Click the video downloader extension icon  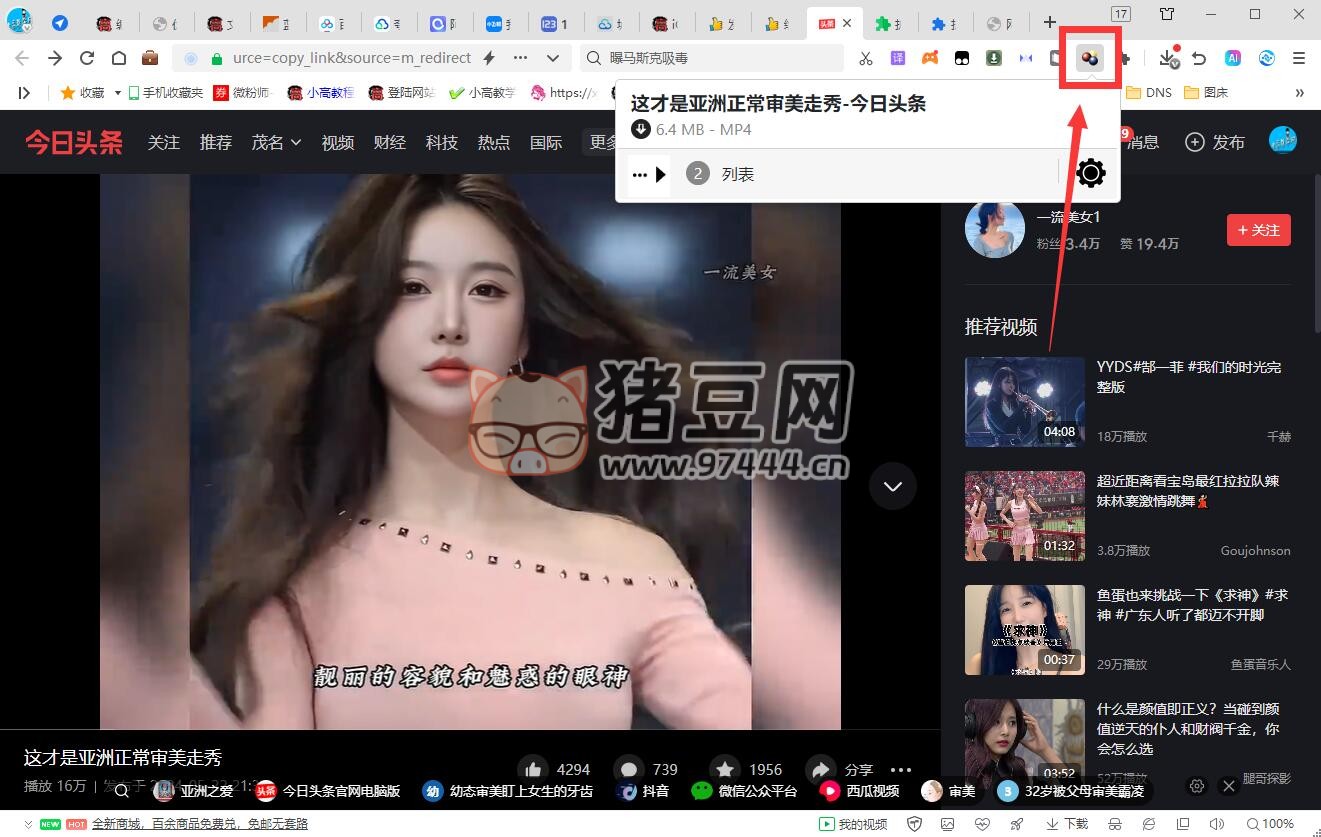point(1089,58)
